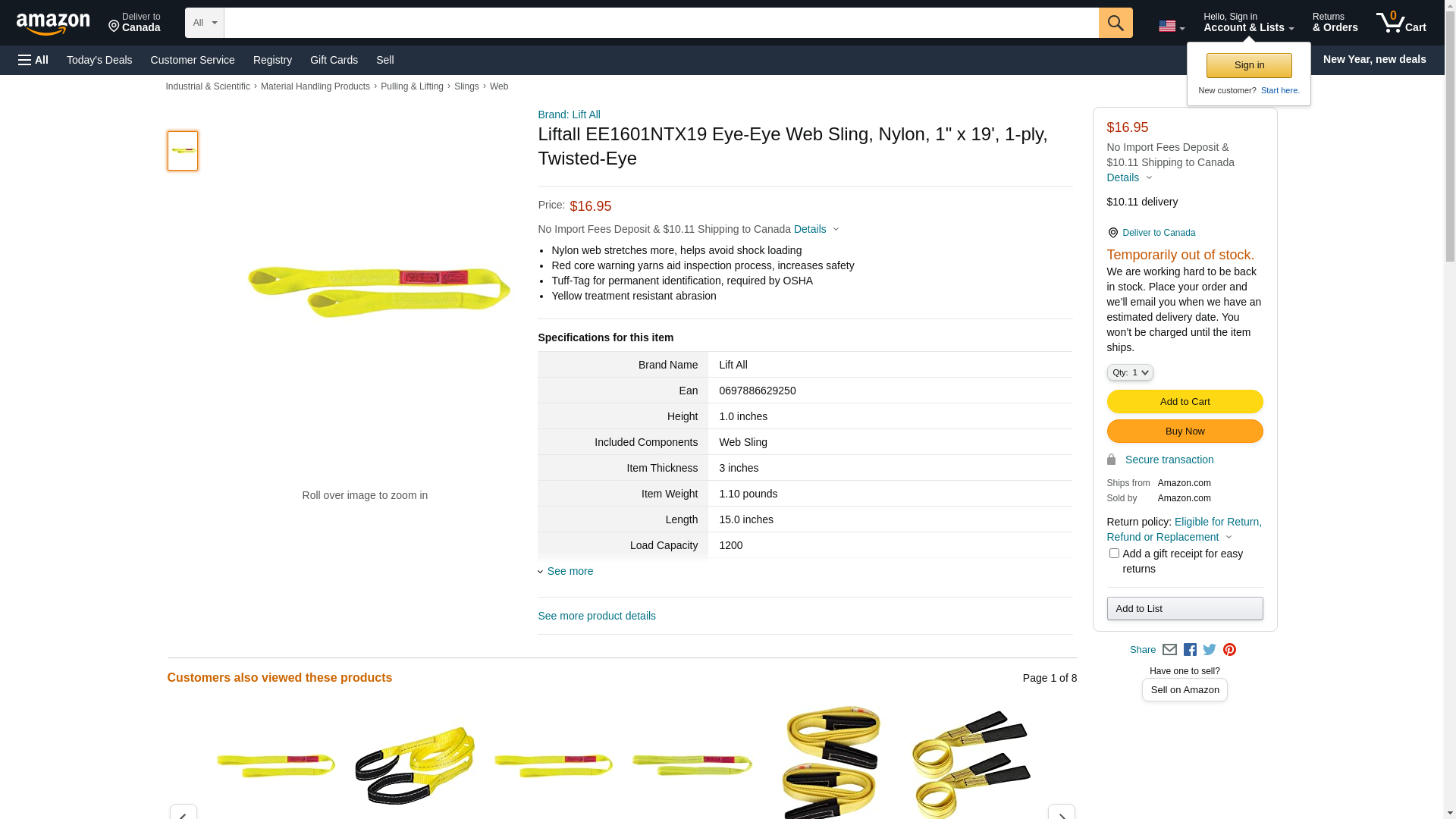The image size is (1456, 819).
Task: Share on Facebook icon
Action: (1190, 650)
